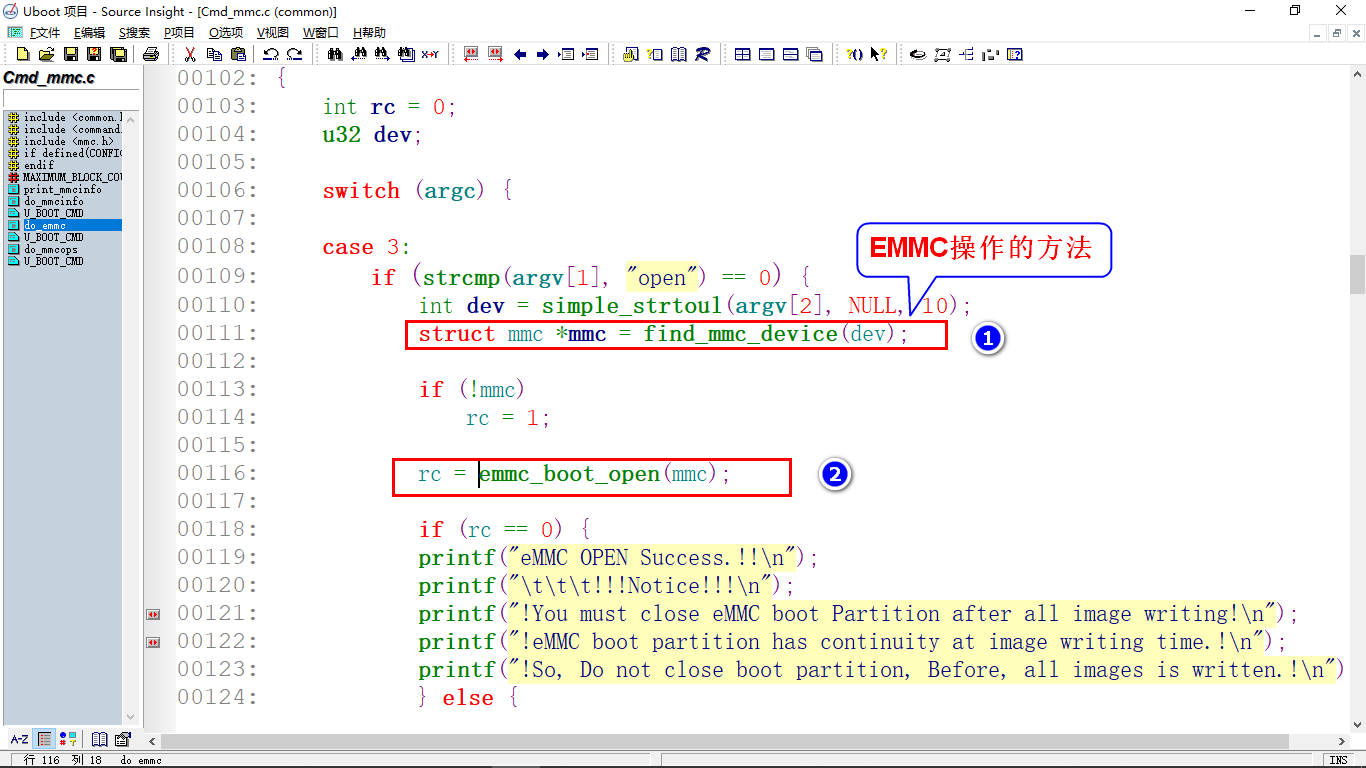This screenshot has width=1366, height=768.
Task: Open the H帮助 menu
Action: click(x=369, y=33)
